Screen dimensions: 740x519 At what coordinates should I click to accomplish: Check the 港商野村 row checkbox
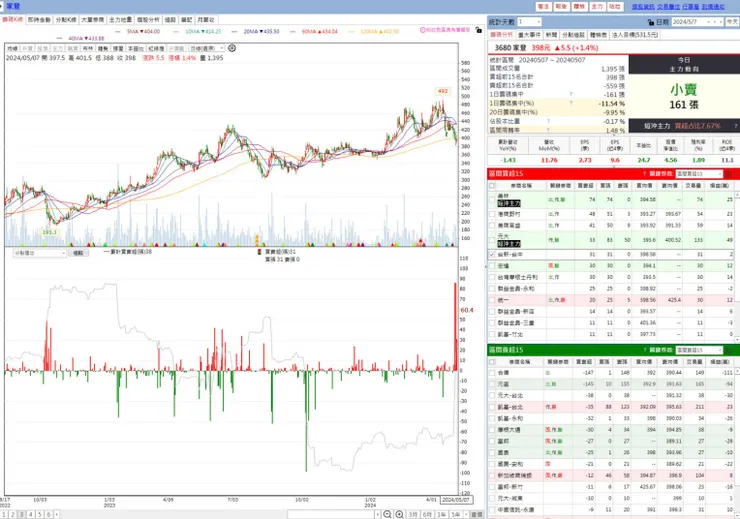(492, 214)
